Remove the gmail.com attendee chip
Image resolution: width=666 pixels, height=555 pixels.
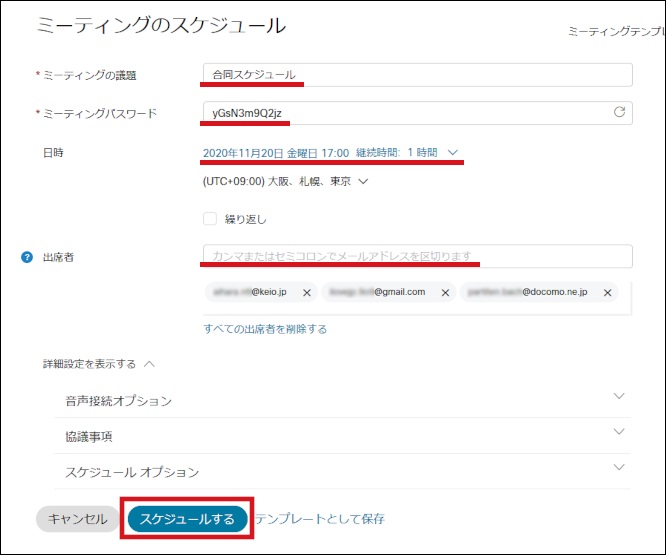[x=444, y=293]
